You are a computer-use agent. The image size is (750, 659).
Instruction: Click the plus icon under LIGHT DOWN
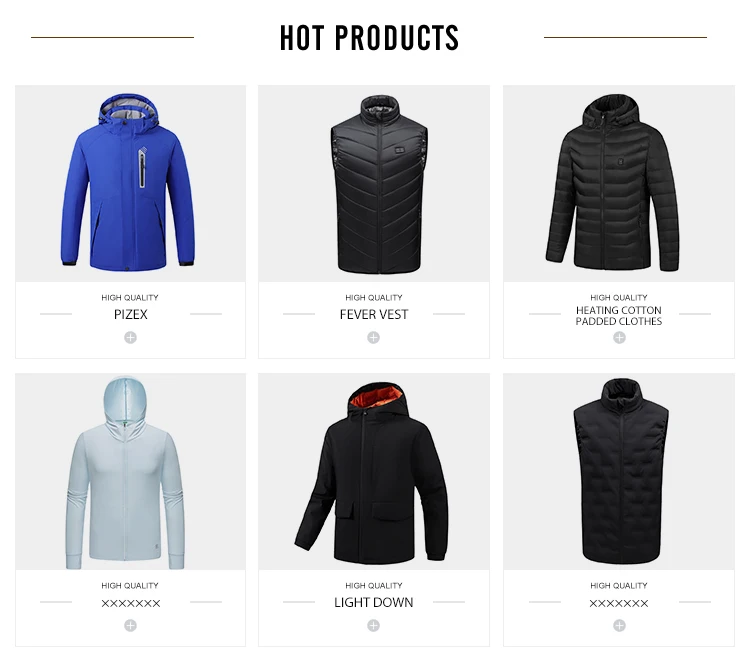pyautogui.click(x=374, y=626)
